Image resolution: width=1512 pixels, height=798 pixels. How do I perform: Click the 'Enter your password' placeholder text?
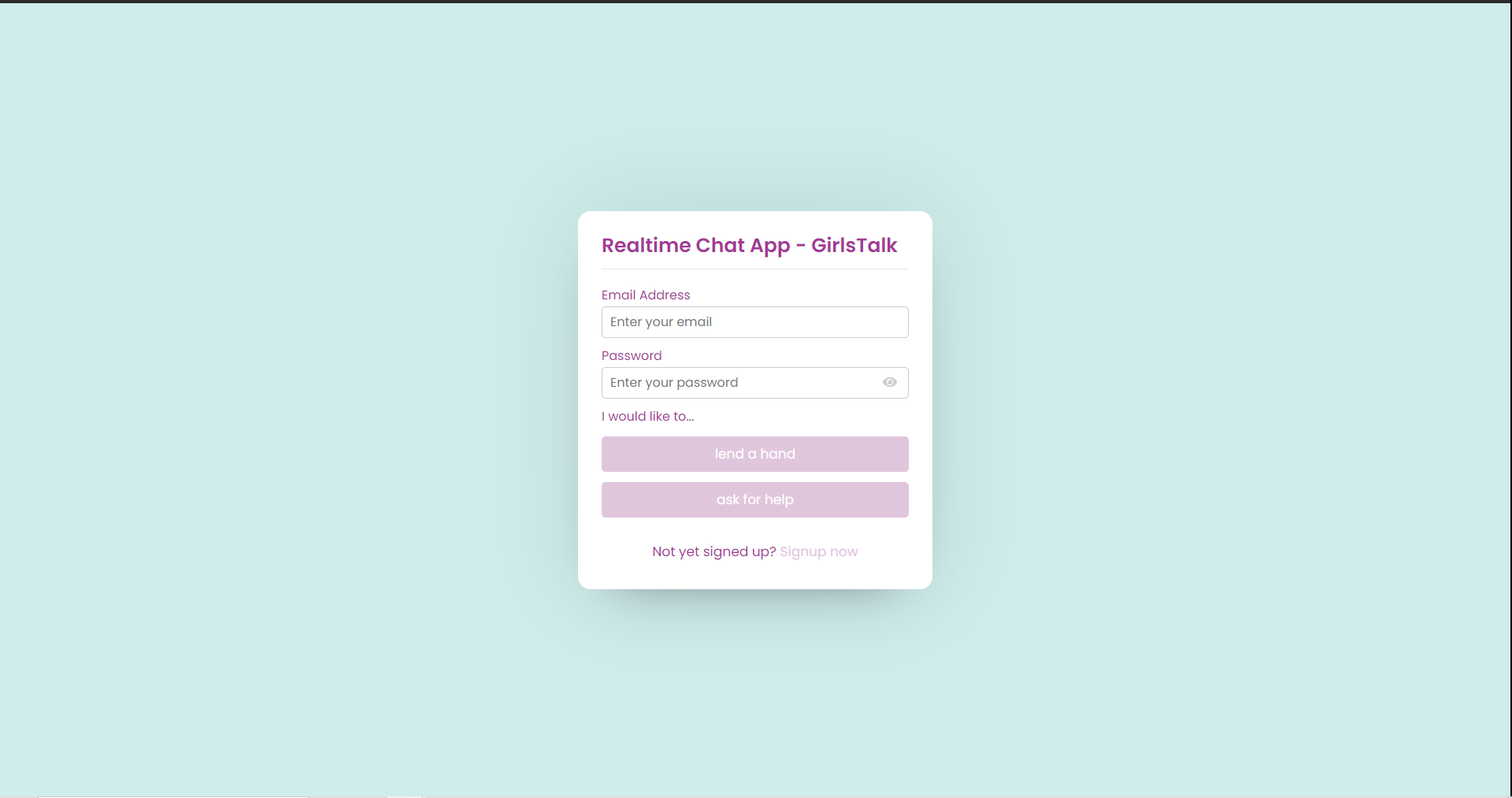674,382
